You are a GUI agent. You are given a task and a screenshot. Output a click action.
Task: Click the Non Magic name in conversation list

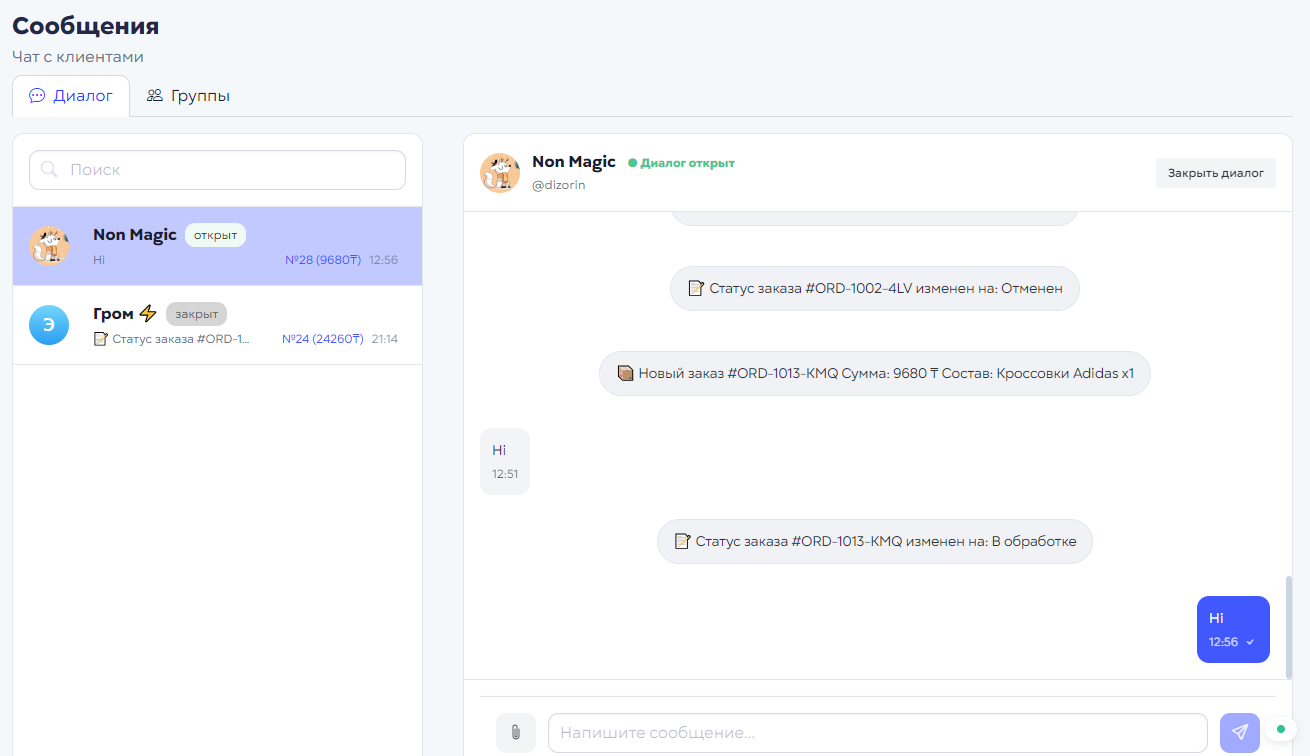pos(135,235)
